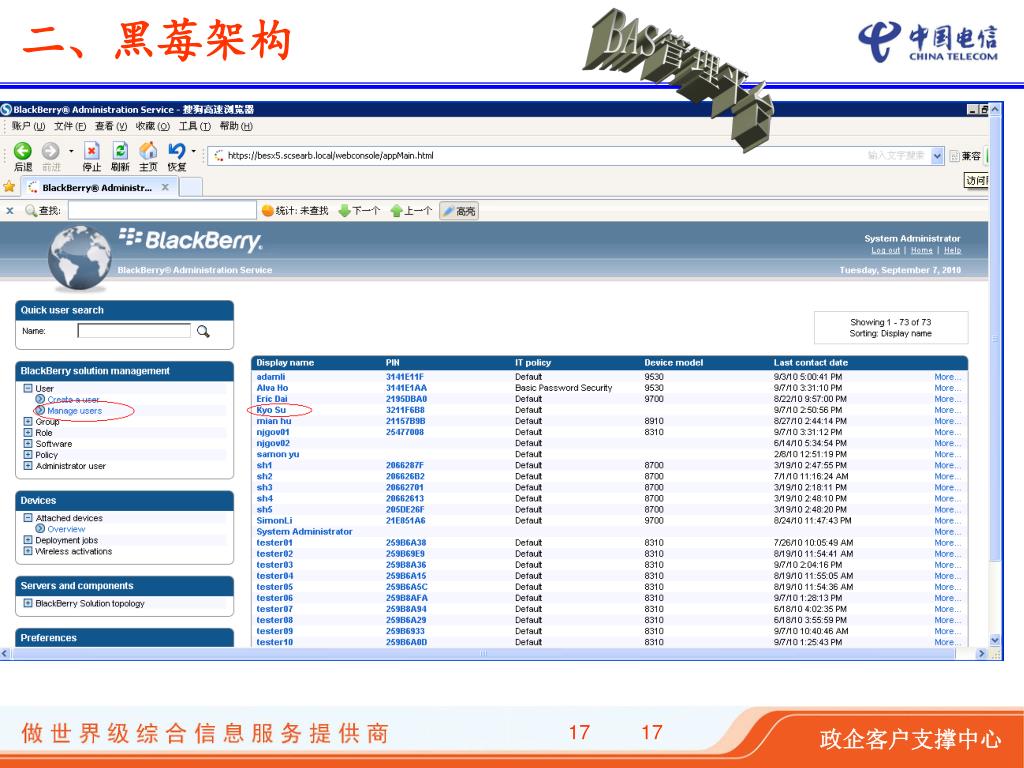Sort by Display name column header
This screenshot has height=768, width=1024.
pos(285,362)
